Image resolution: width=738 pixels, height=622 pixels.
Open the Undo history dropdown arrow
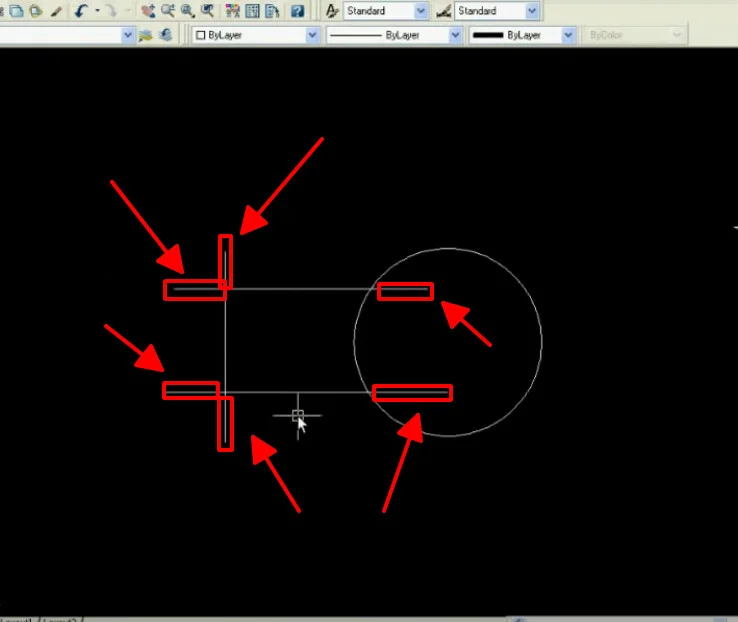[x=98, y=10]
